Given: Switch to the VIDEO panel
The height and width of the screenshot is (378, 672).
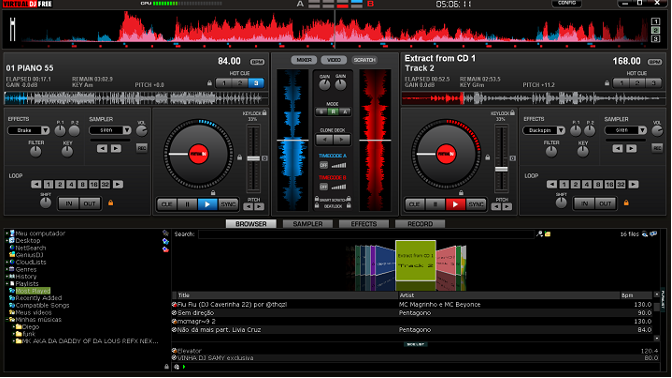Looking at the screenshot, I should click(x=334, y=60).
